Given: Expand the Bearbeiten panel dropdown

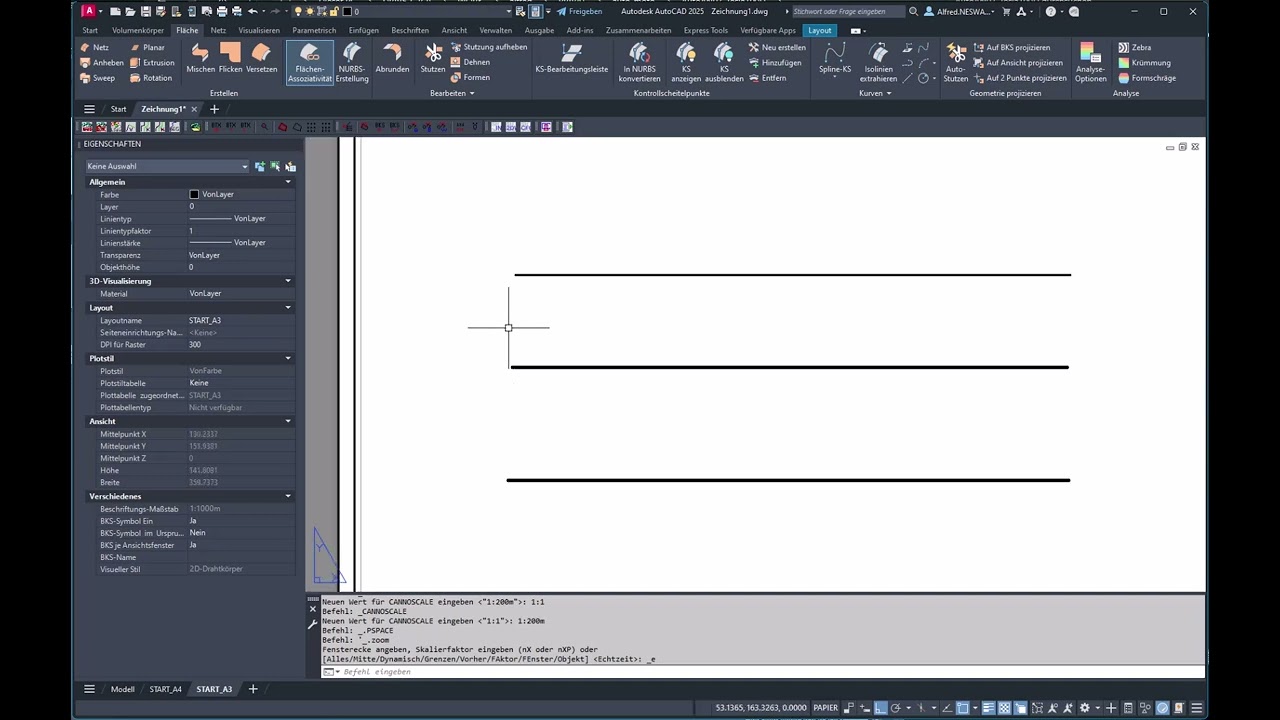Looking at the screenshot, I should [x=452, y=93].
